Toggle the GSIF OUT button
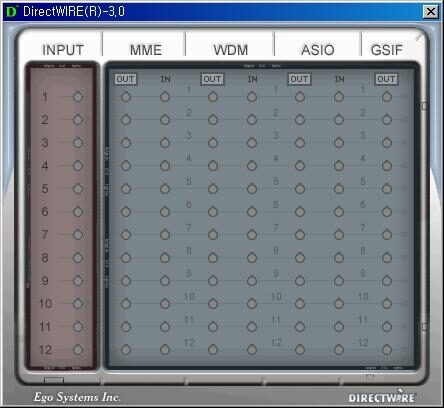Screen dimensions: 444x408 [x=386, y=79]
